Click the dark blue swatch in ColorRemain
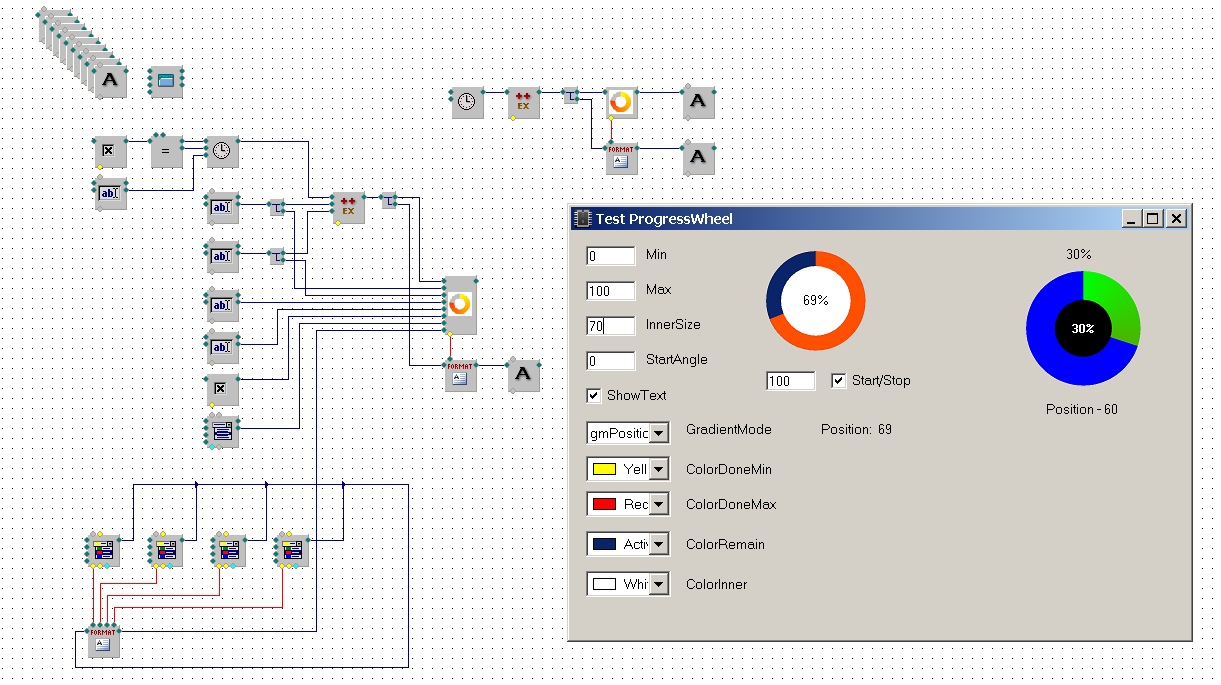 [604, 544]
